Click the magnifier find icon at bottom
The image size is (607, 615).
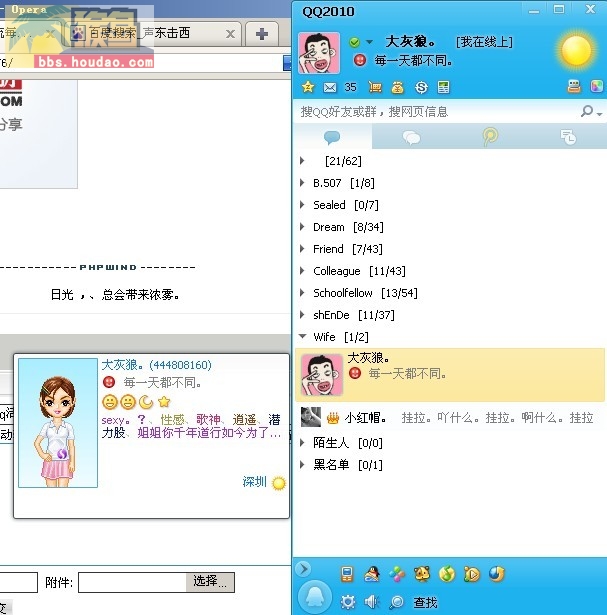(x=397, y=602)
